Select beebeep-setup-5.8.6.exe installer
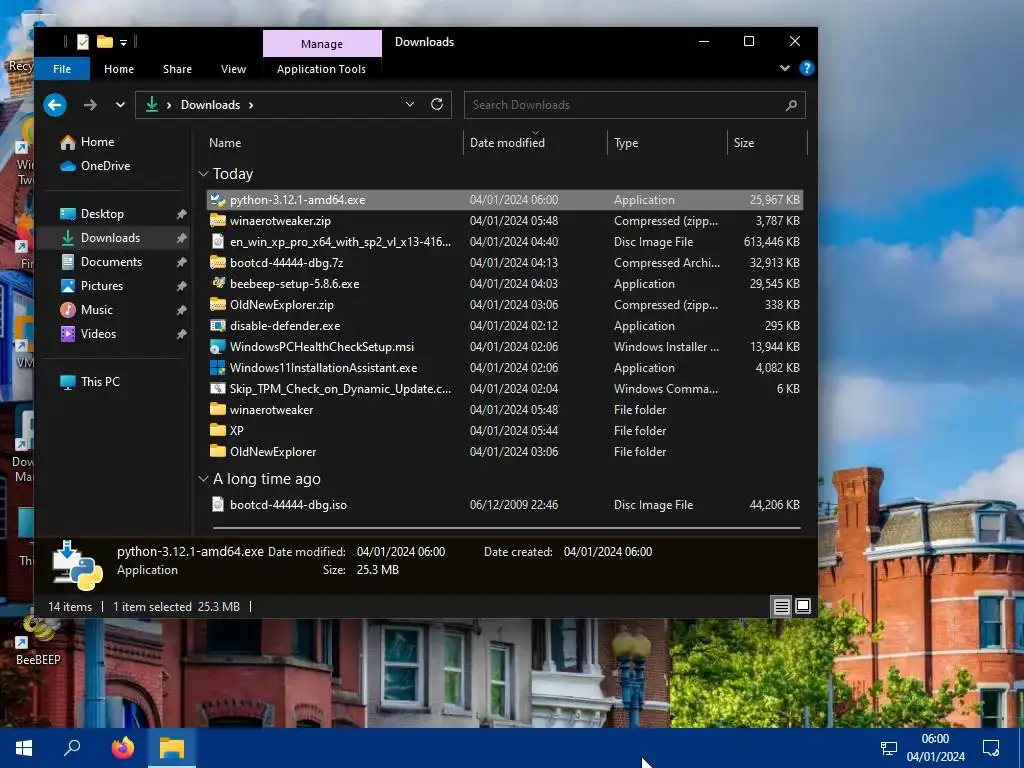The image size is (1024, 768). point(504,283)
